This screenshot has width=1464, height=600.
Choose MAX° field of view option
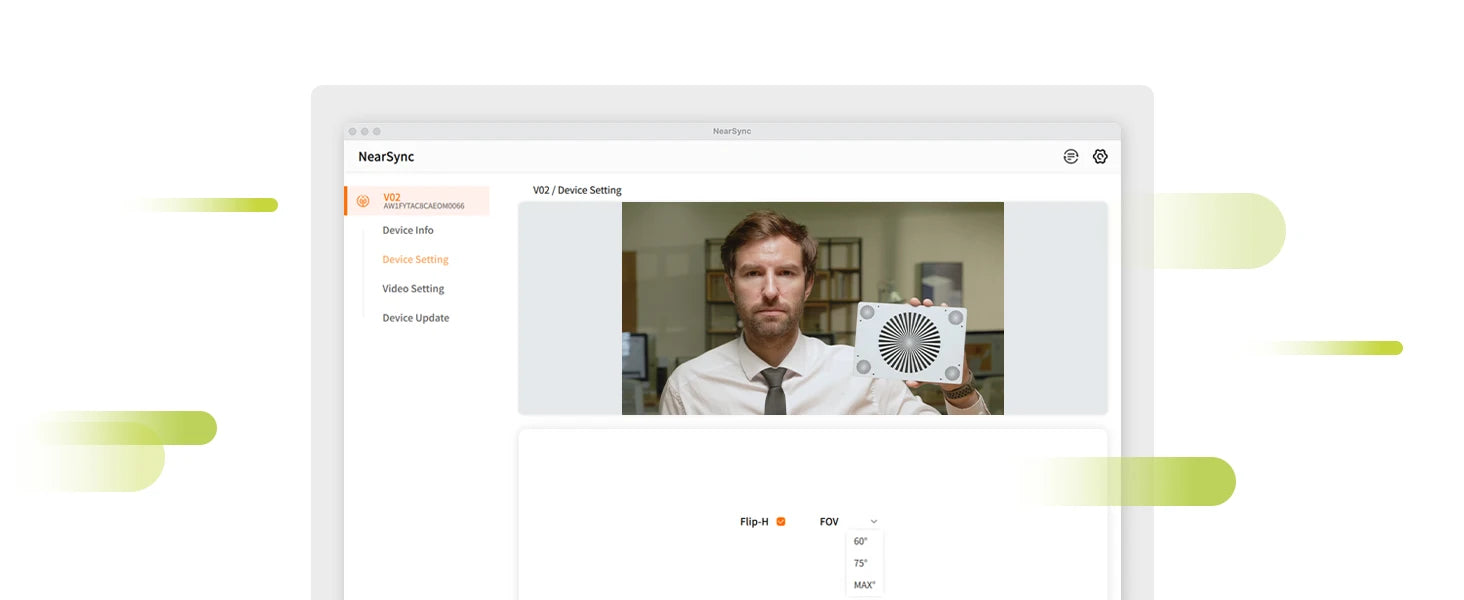(x=863, y=585)
